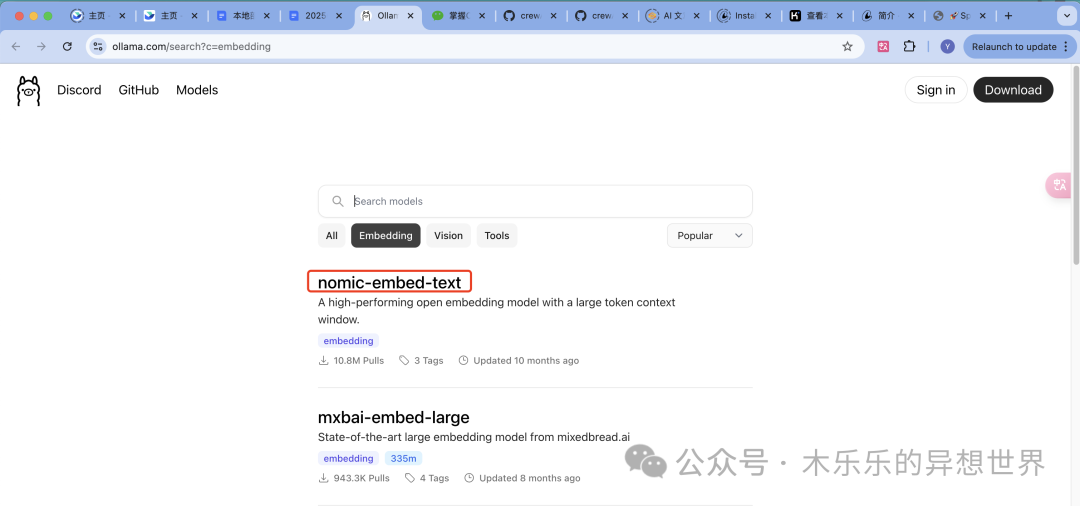Image resolution: width=1080 pixels, height=506 pixels.
Task: Select the Embedding filter
Action: (x=386, y=235)
